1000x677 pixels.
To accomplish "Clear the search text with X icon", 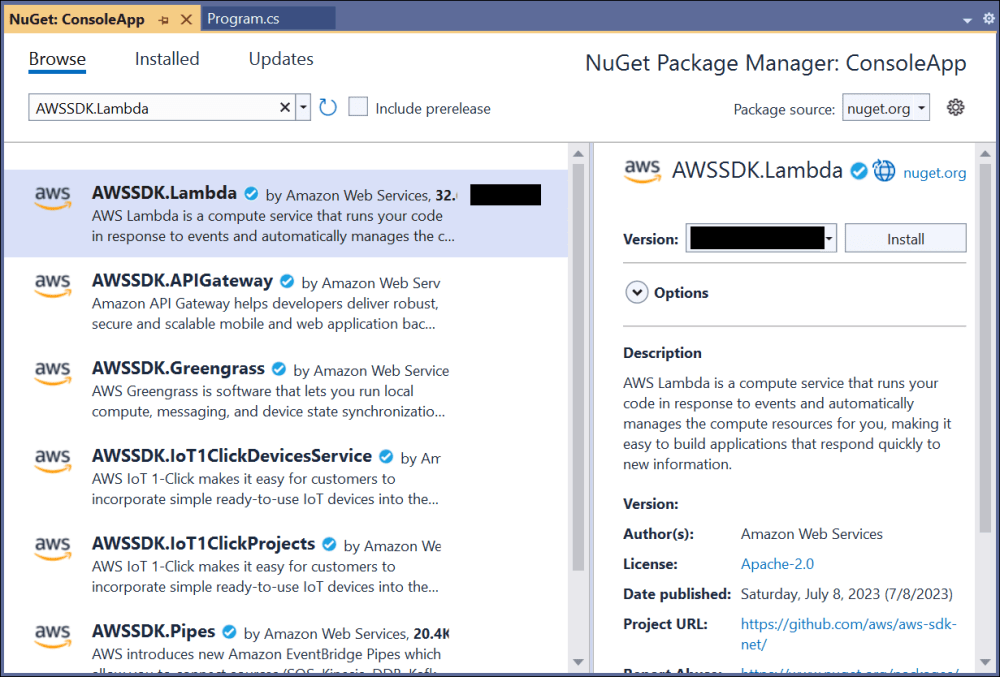I will tap(284, 108).
